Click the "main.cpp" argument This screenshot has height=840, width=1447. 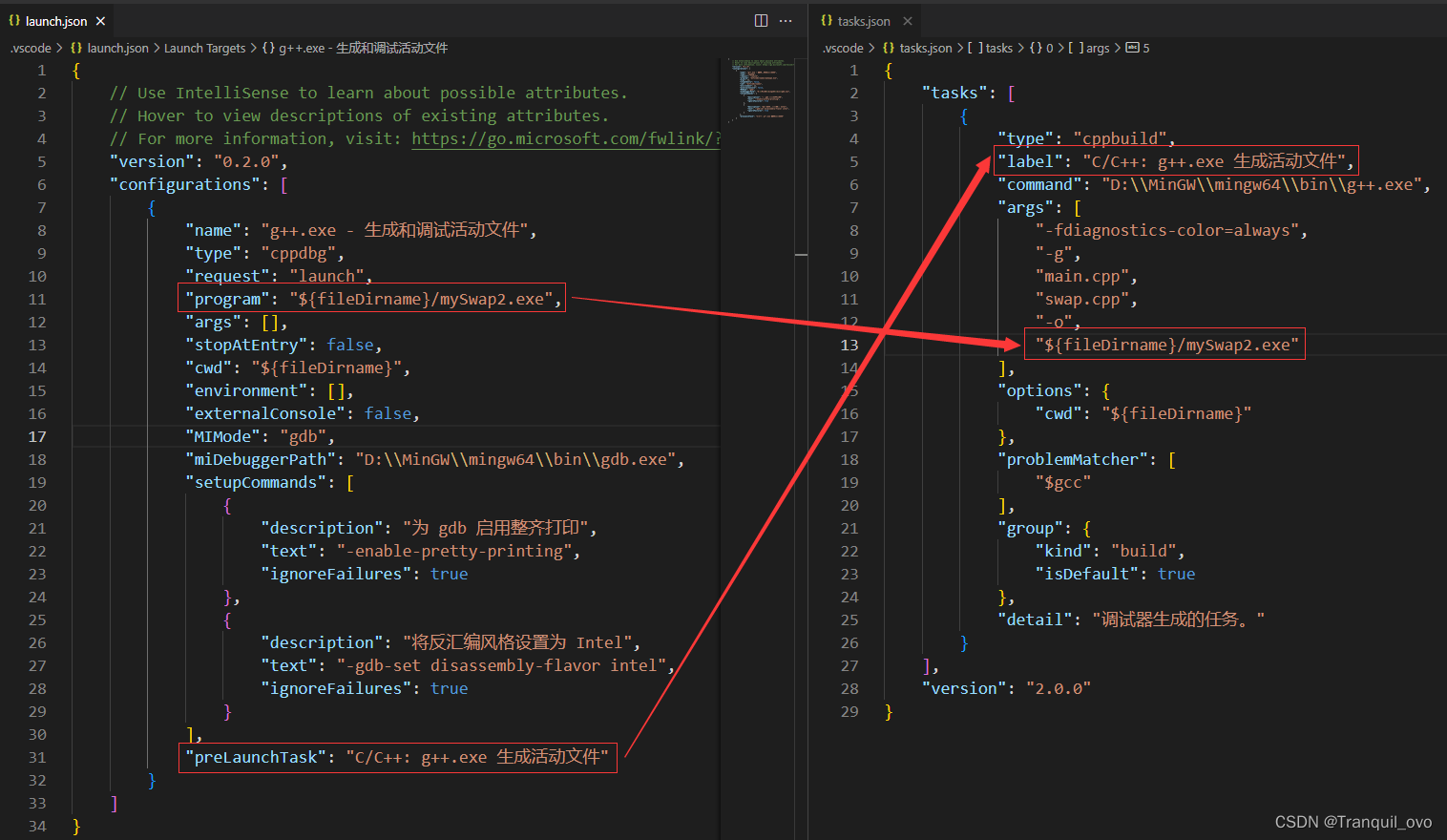click(1082, 276)
